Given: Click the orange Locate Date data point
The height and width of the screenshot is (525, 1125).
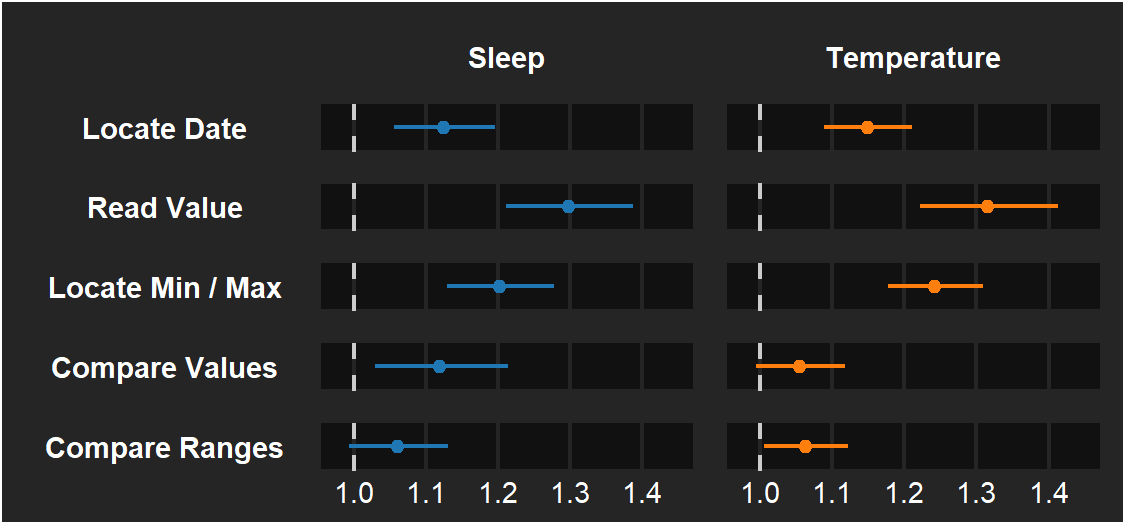Looking at the screenshot, I should [867, 127].
